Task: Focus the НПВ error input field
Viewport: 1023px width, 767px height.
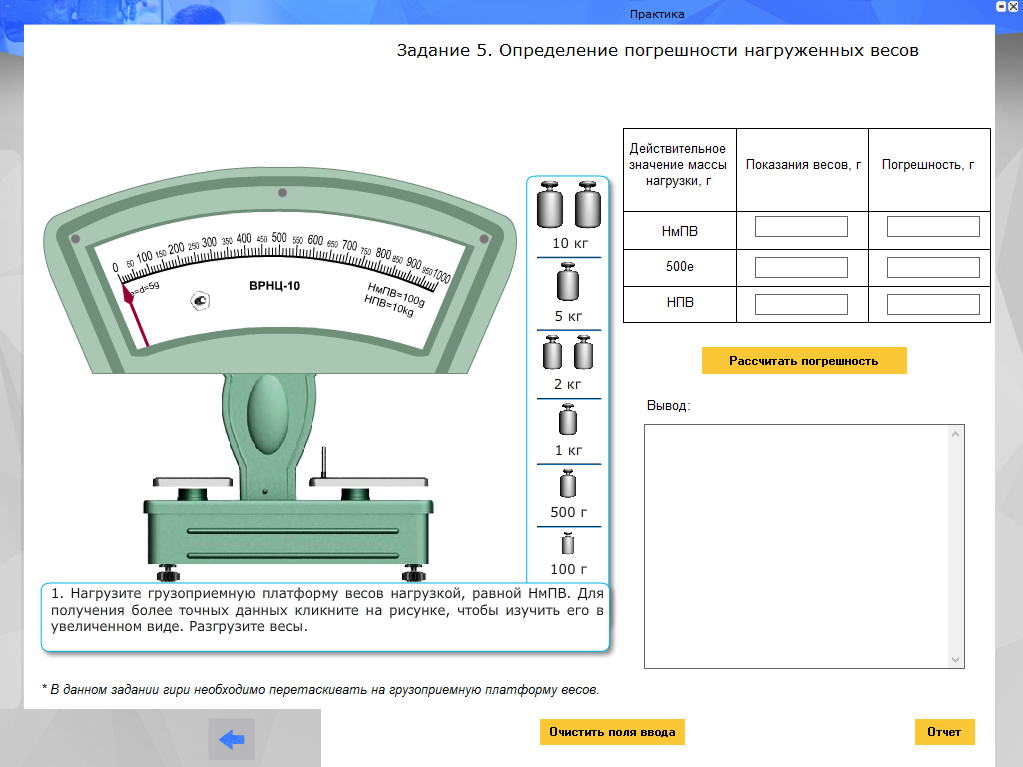Action: point(933,304)
